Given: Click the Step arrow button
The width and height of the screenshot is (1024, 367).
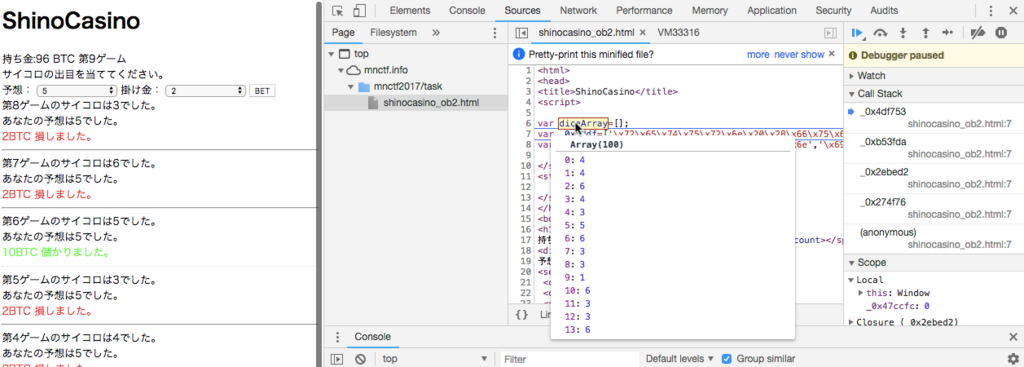Looking at the screenshot, I should tap(948, 32).
